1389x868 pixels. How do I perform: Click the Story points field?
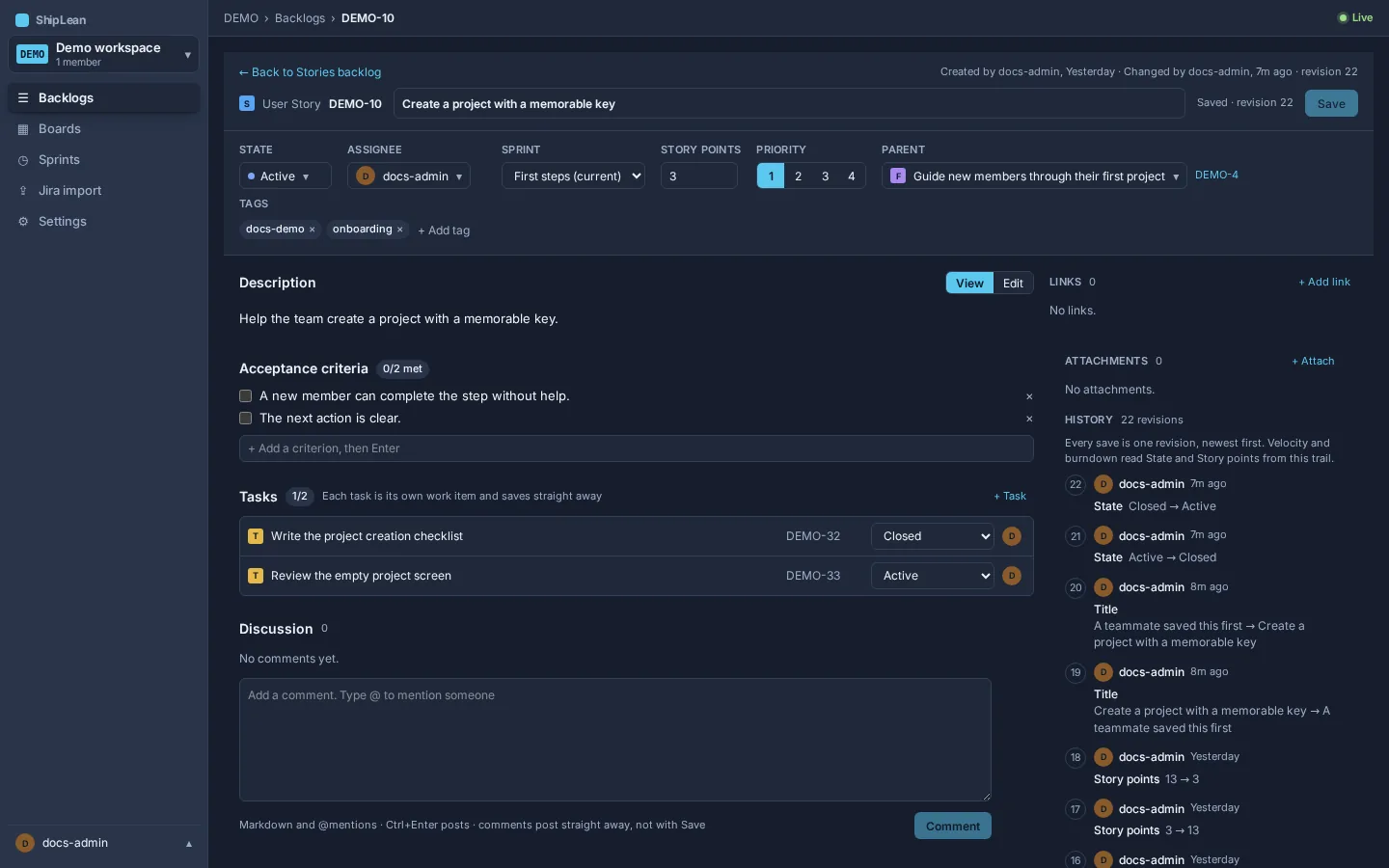tap(699, 176)
